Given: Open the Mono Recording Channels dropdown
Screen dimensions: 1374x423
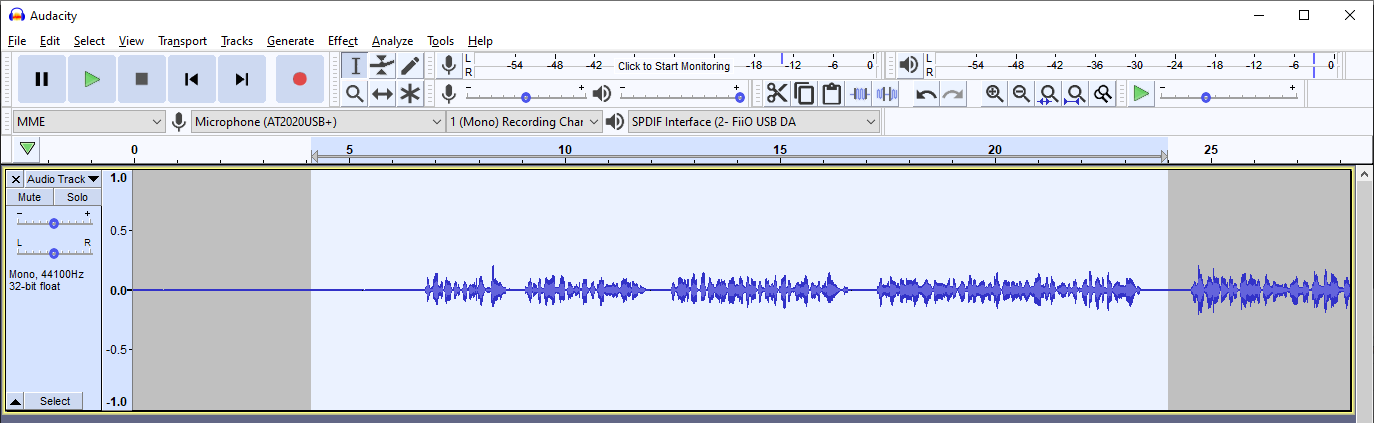Looking at the screenshot, I should [524, 122].
